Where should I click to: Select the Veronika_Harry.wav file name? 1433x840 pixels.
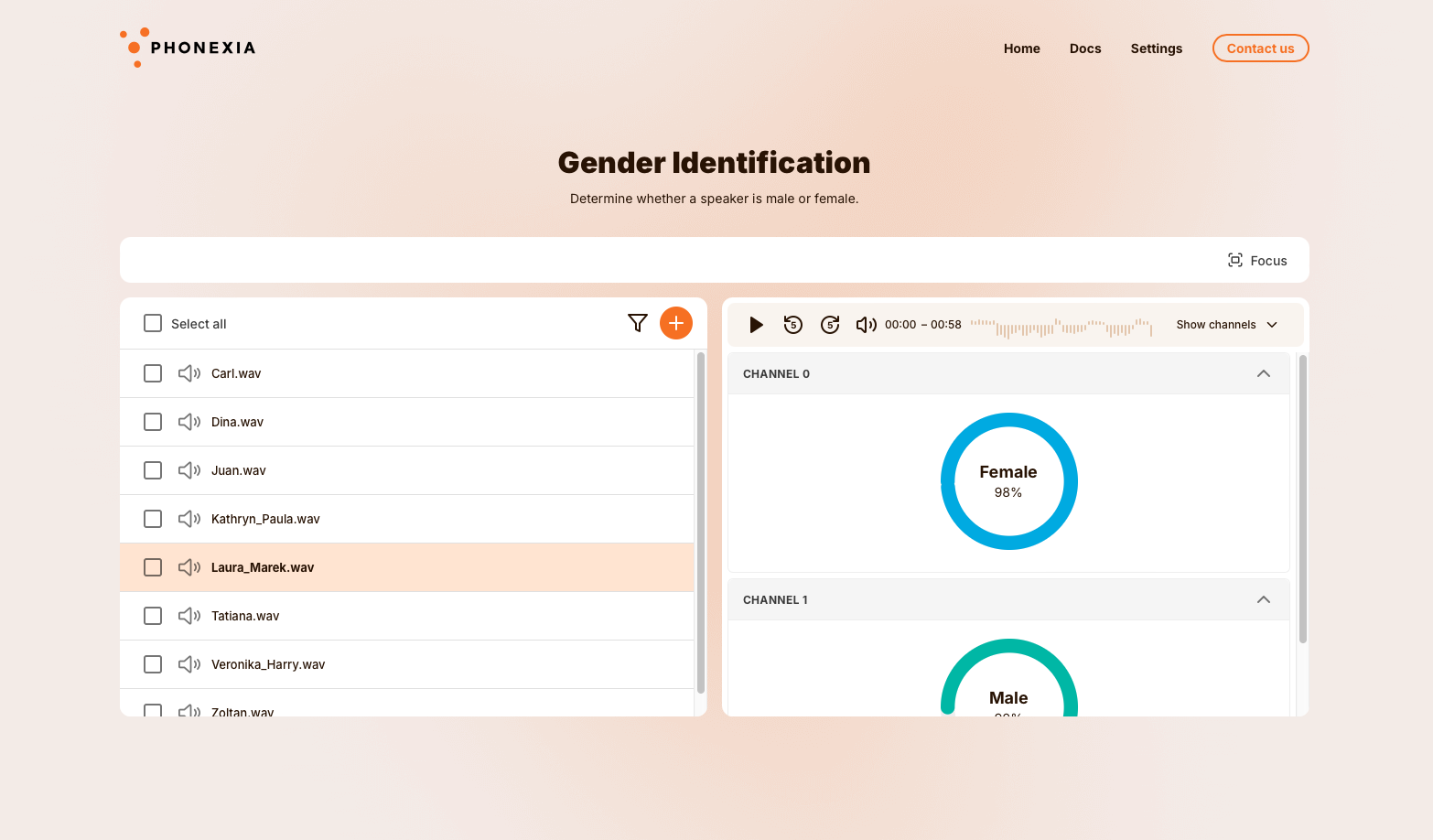pos(268,664)
